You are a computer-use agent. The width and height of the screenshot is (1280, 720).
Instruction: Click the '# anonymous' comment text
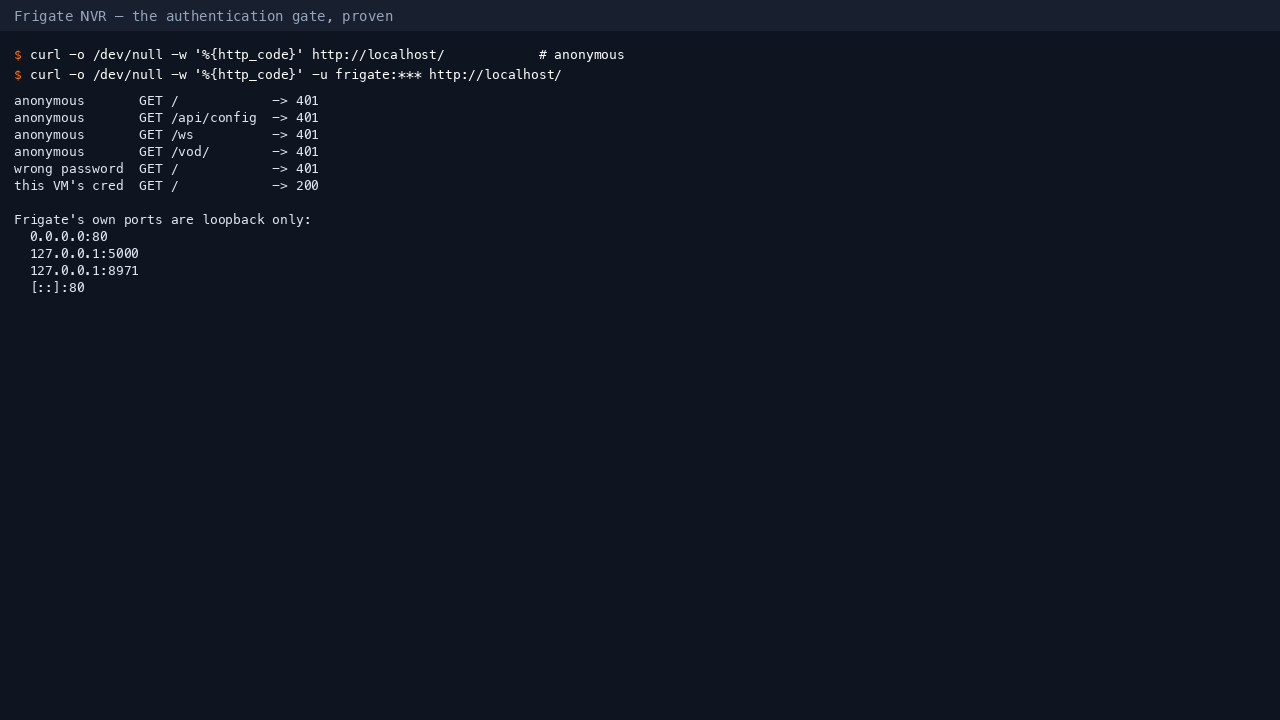point(581,55)
